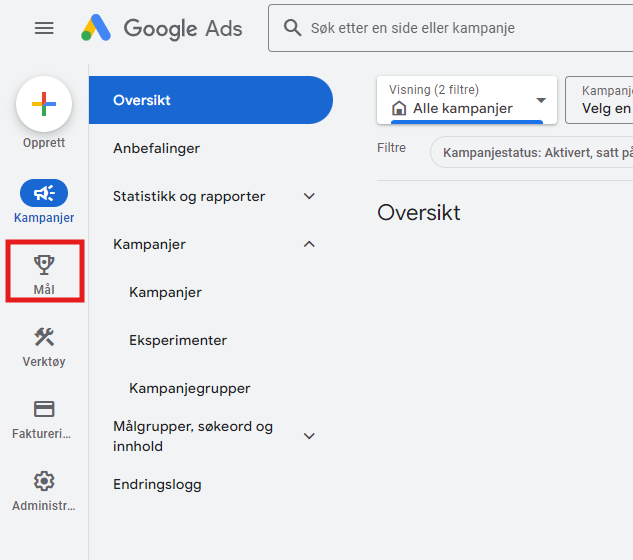Open the Verktøy tools icon
Screen dimensions: 633x560
click(44, 337)
